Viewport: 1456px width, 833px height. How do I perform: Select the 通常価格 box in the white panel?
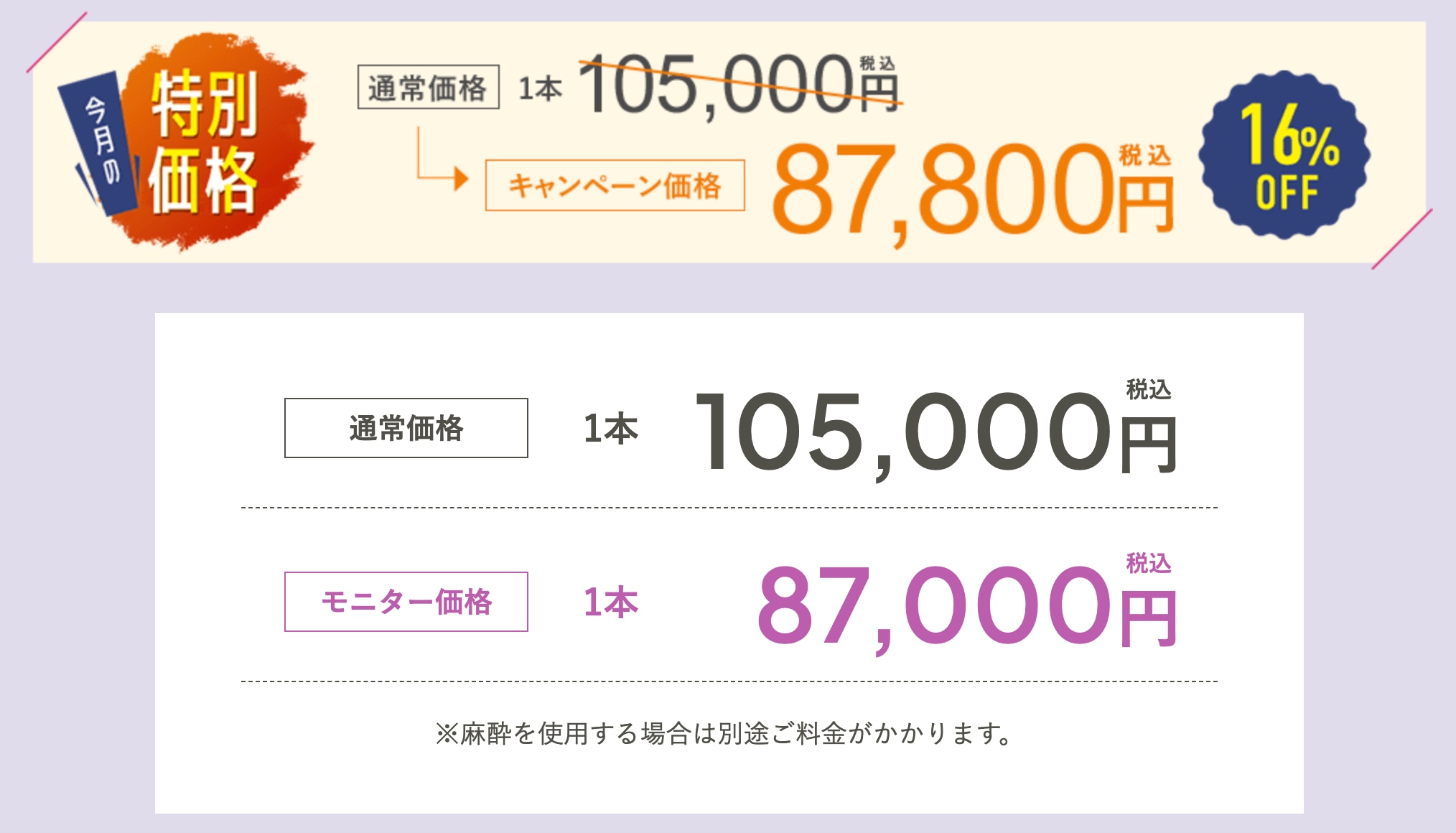coord(406,428)
